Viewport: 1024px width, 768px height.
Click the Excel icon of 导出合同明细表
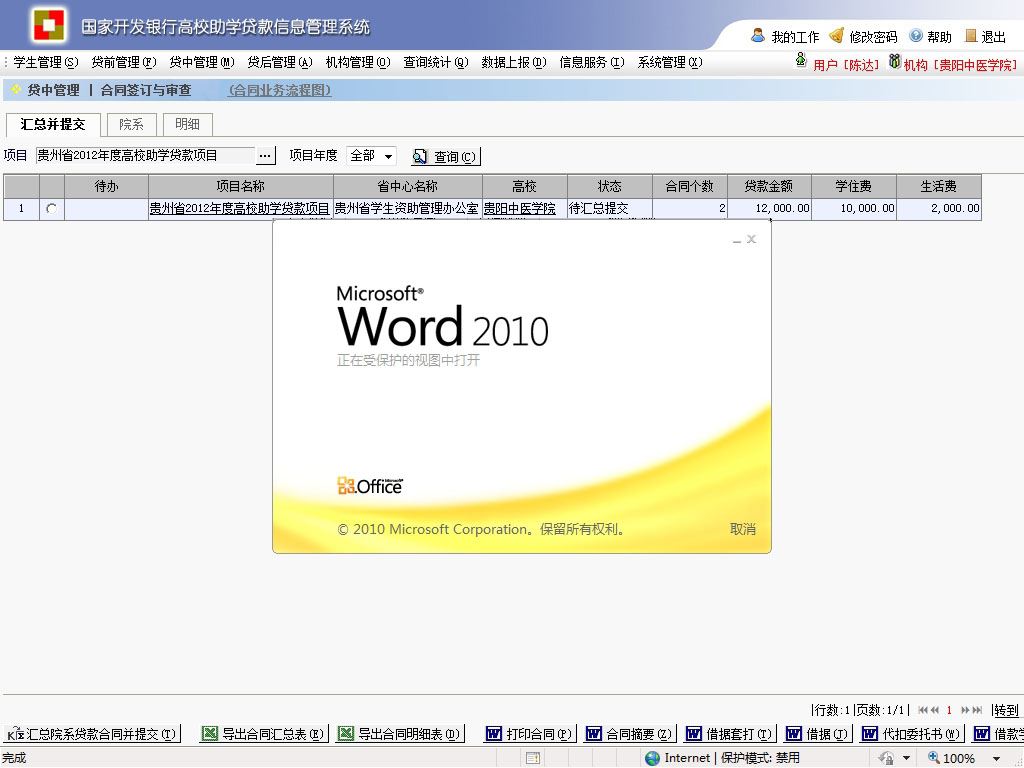tap(345, 734)
